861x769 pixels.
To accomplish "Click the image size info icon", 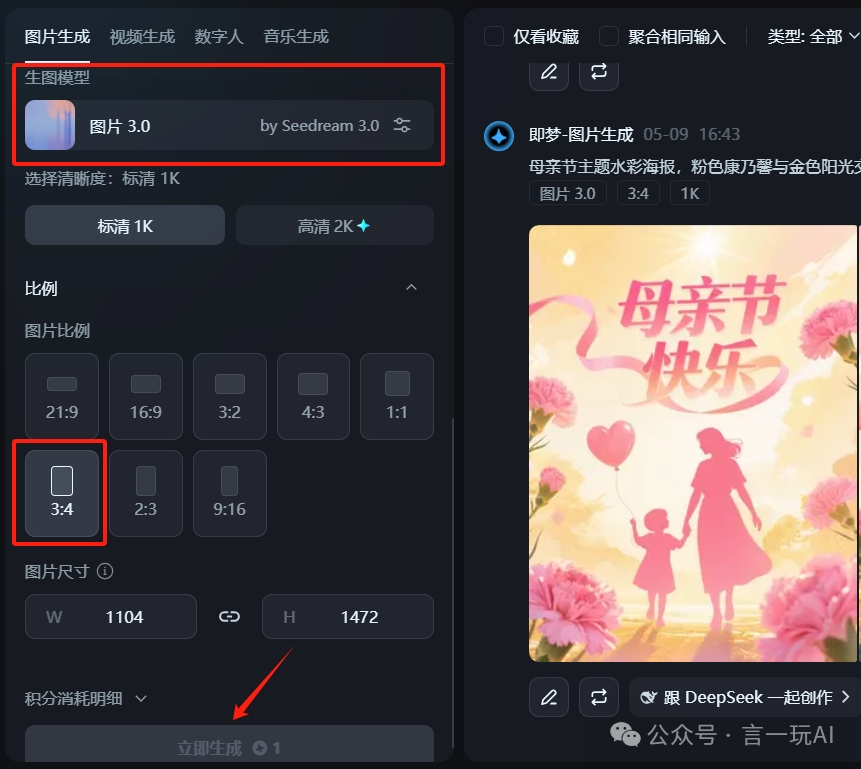I will [105, 571].
